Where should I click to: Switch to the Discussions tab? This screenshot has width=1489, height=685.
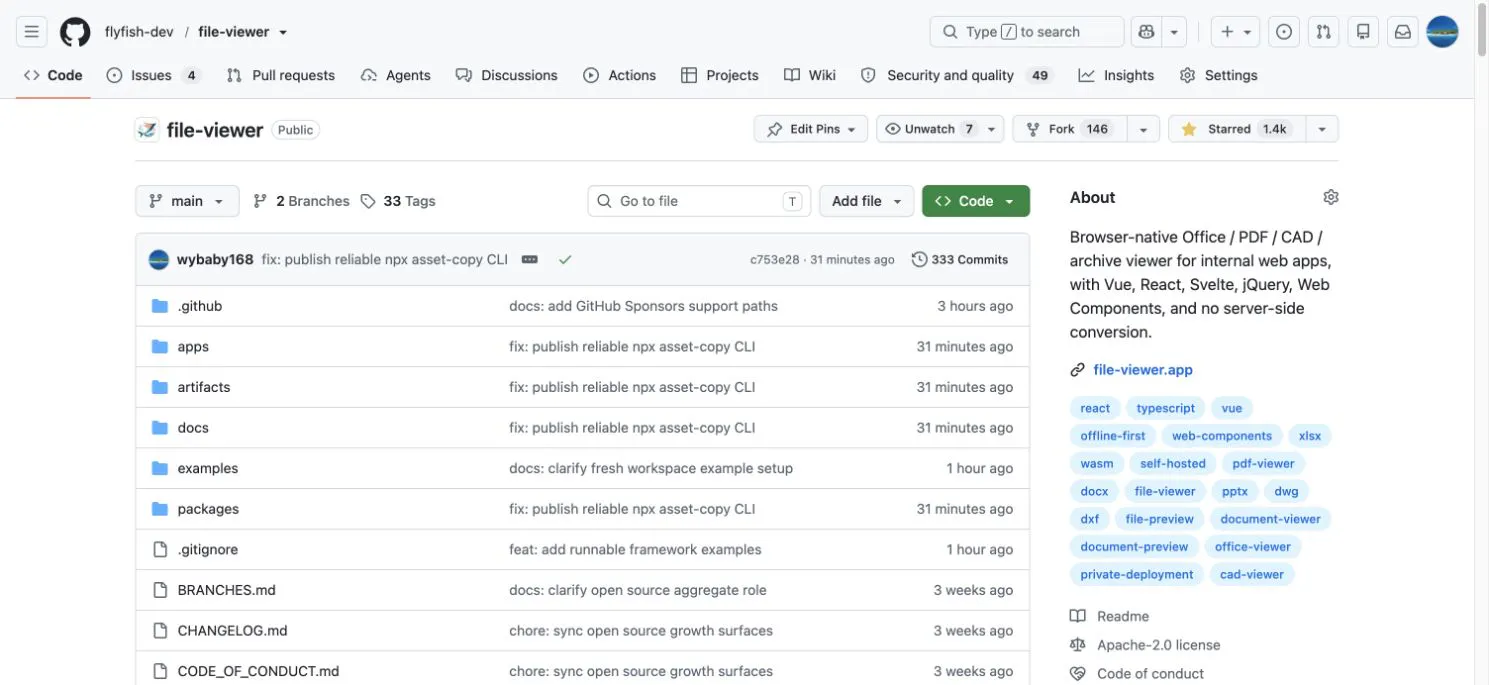pyautogui.click(x=506, y=75)
